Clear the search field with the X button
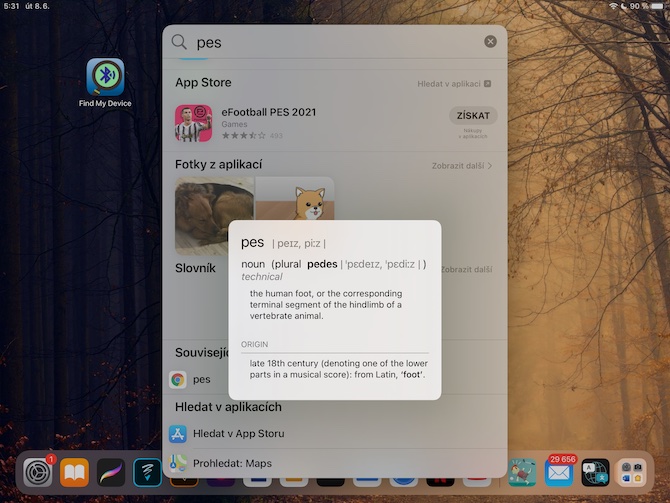Screen dimensions: 670x503 point(490,41)
